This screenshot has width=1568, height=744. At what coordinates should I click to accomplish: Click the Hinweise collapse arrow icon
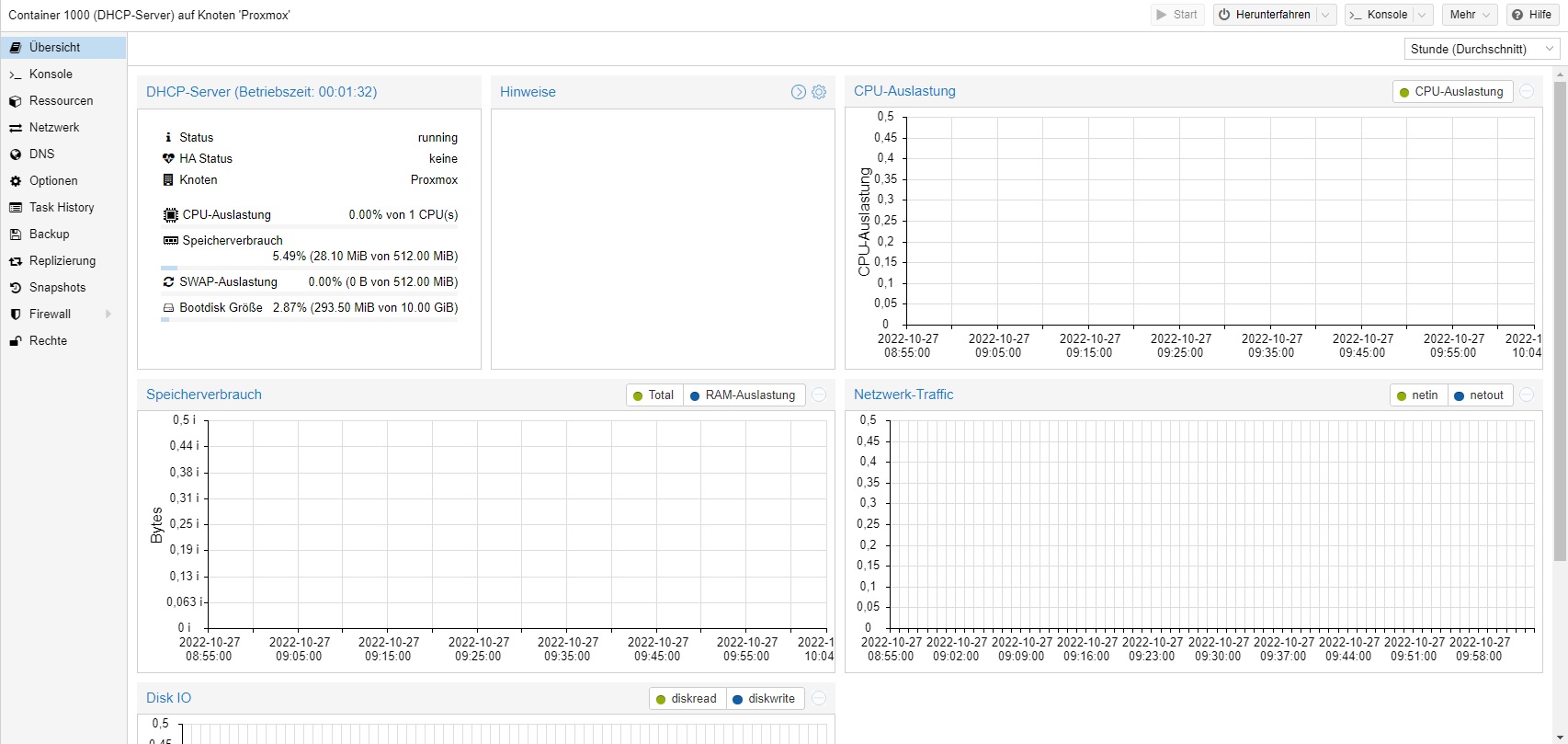[x=798, y=92]
